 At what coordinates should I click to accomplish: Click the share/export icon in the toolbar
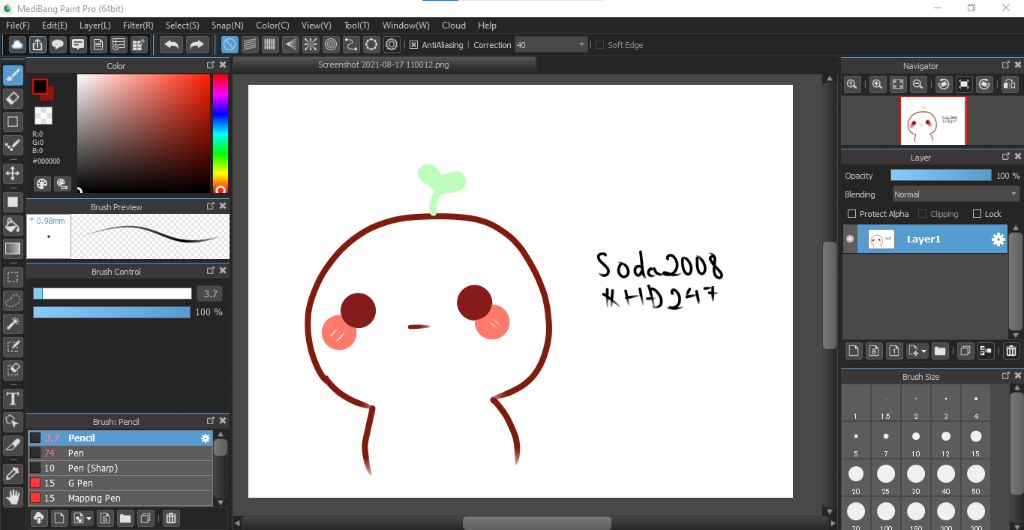pyautogui.click(x=38, y=44)
